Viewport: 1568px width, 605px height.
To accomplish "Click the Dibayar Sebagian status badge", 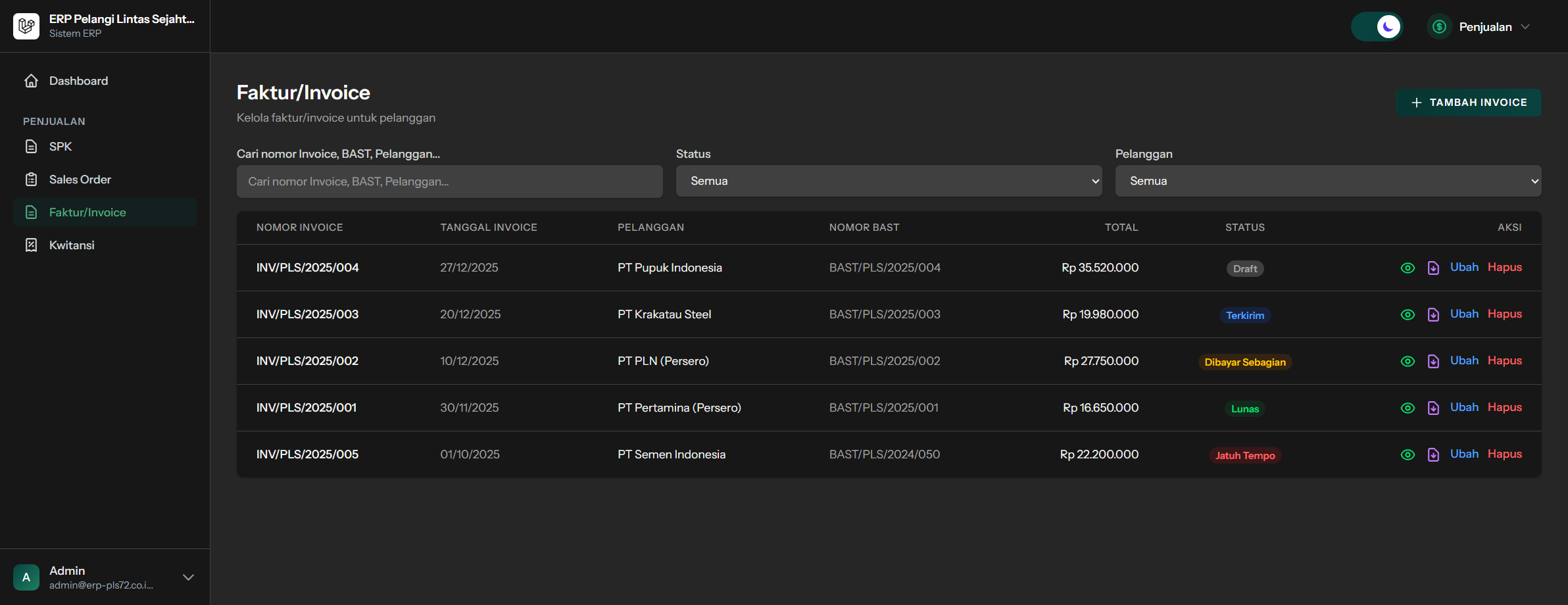I will [1244, 362].
